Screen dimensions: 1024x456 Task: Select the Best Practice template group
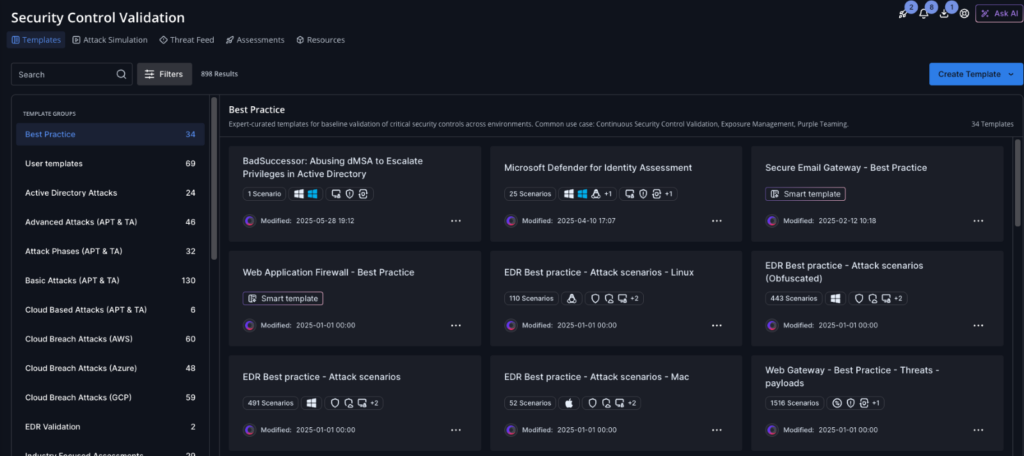110,134
